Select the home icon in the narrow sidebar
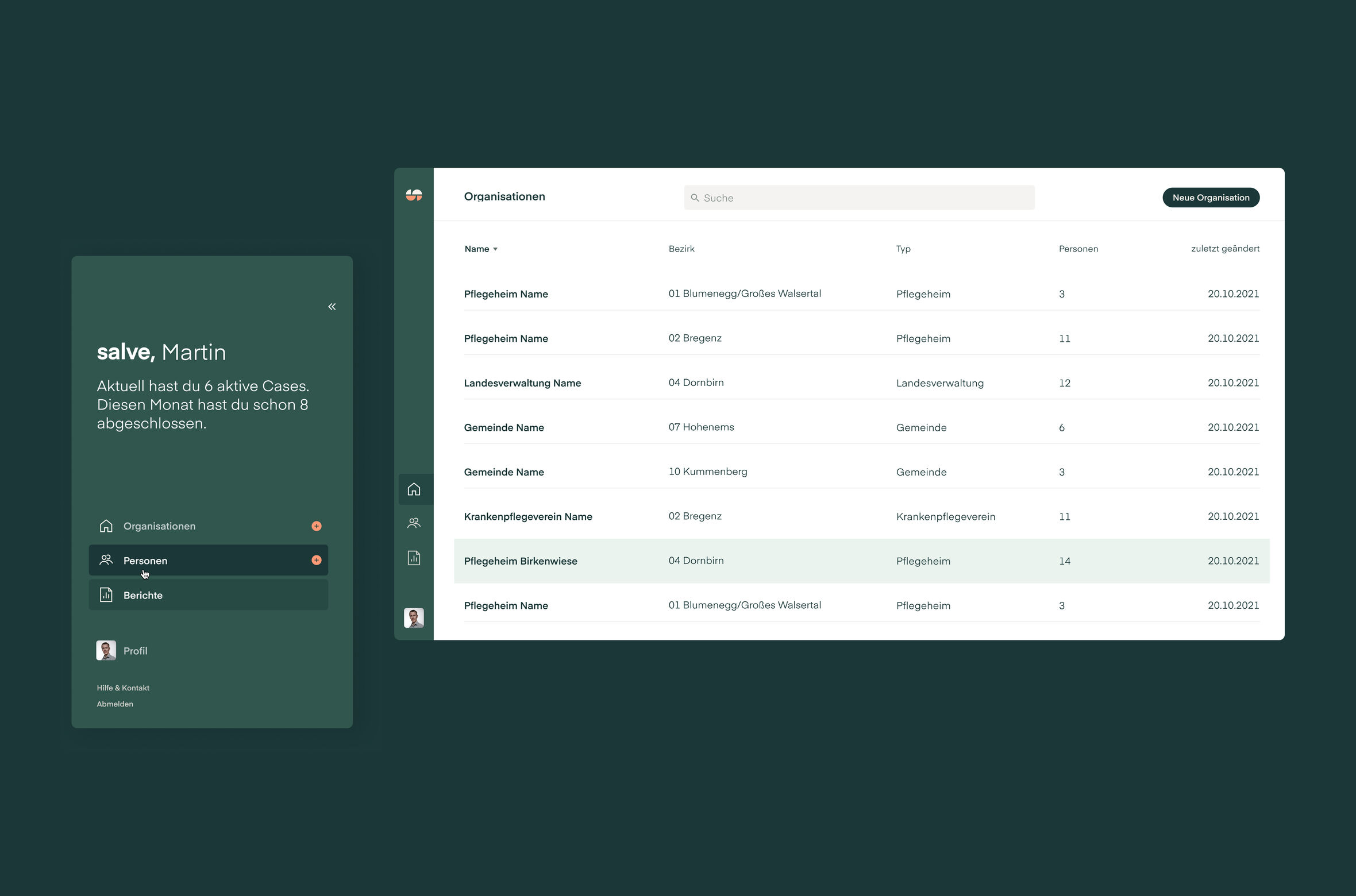Viewport: 1356px width, 896px height. pos(414,489)
